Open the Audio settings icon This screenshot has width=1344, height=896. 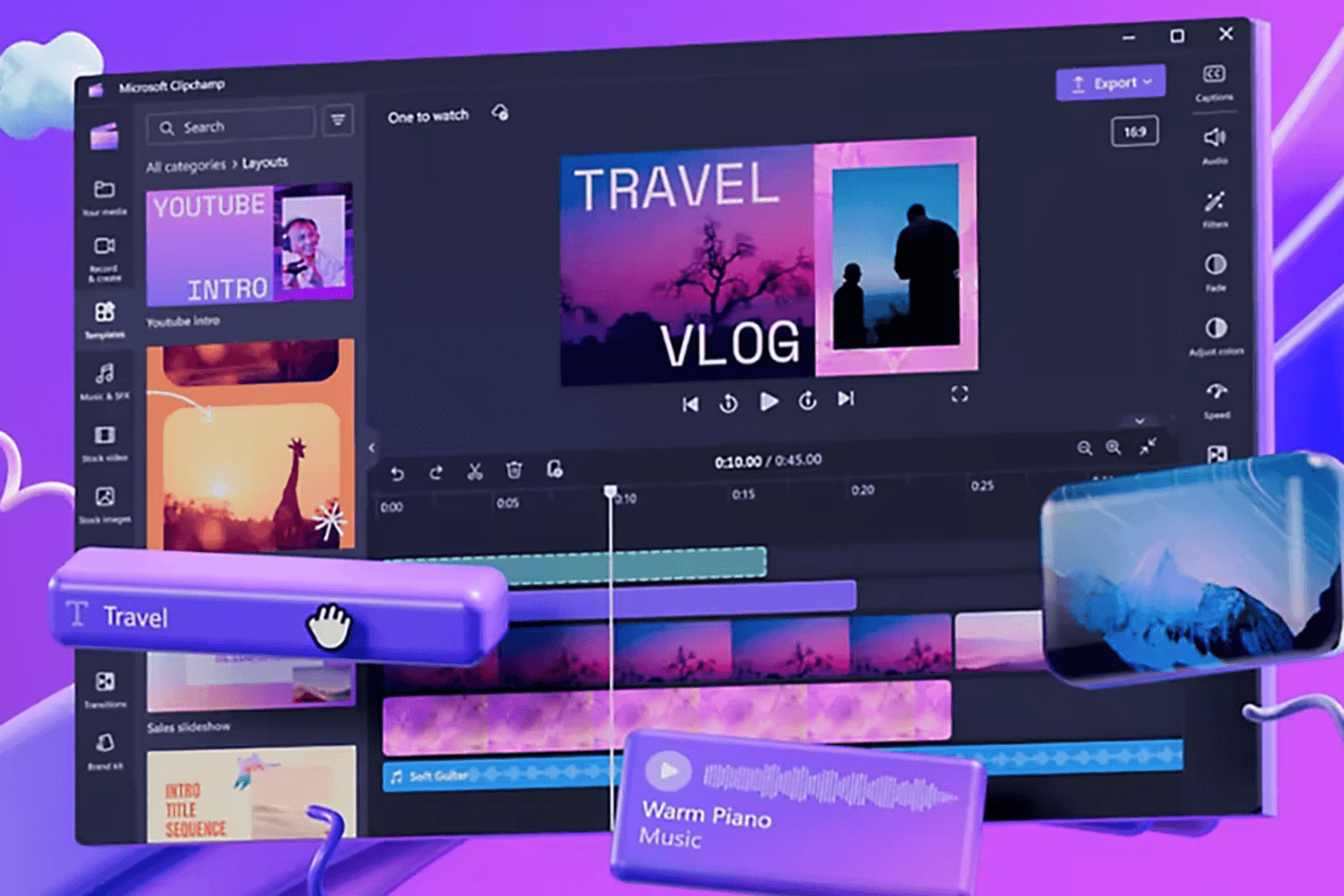coord(1214,138)
